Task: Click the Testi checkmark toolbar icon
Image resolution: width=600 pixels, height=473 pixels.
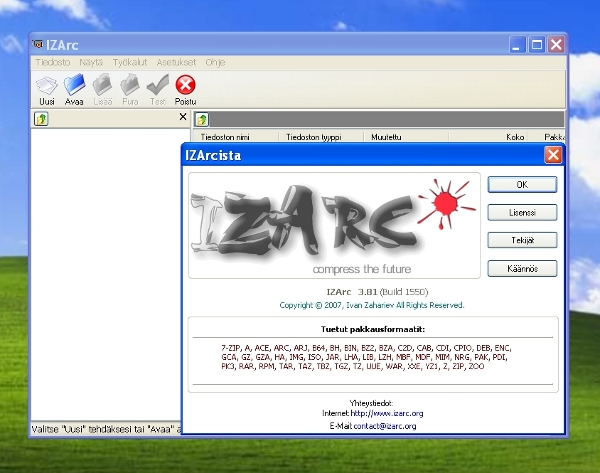Action: (x=158, y=90)
